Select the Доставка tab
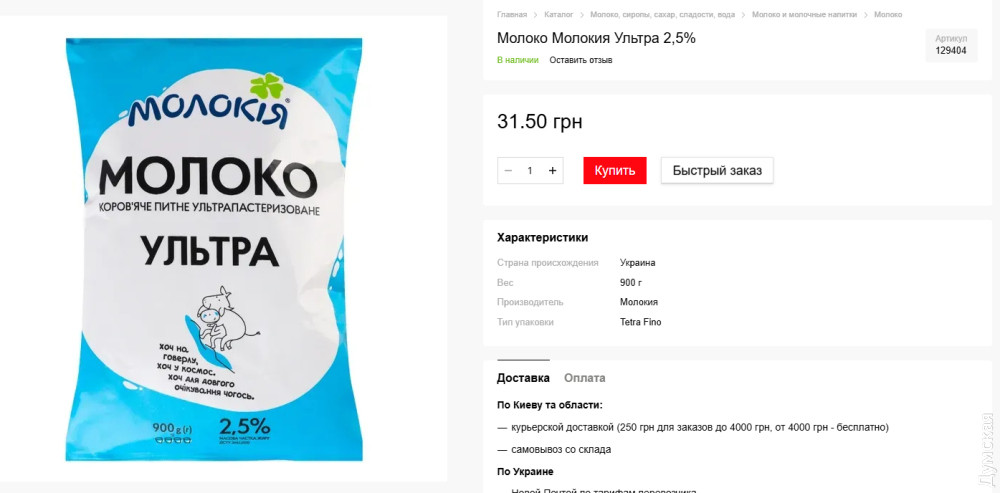The width and height of the screenshot is (1000, 493). (x=523, y=378)
